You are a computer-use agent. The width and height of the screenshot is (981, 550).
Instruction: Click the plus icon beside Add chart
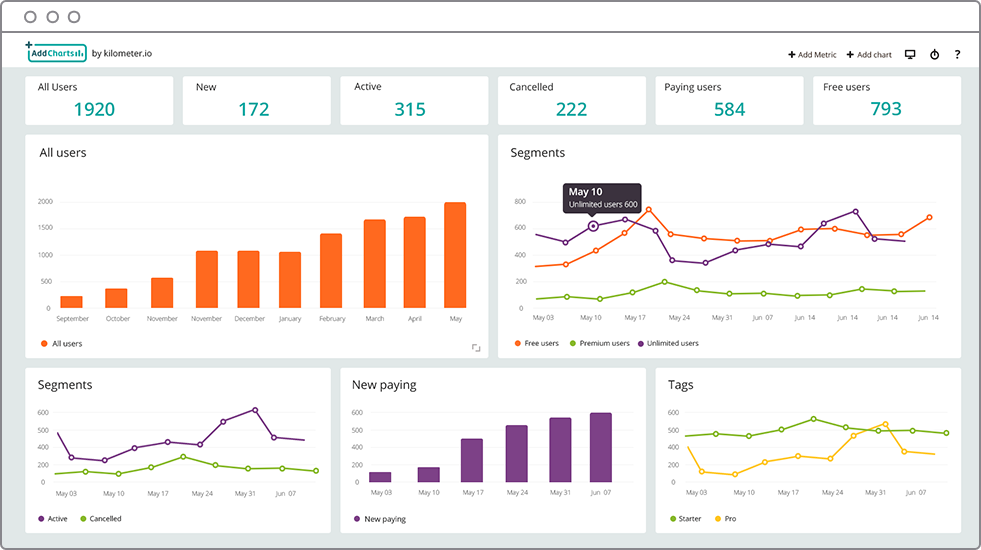850,54
